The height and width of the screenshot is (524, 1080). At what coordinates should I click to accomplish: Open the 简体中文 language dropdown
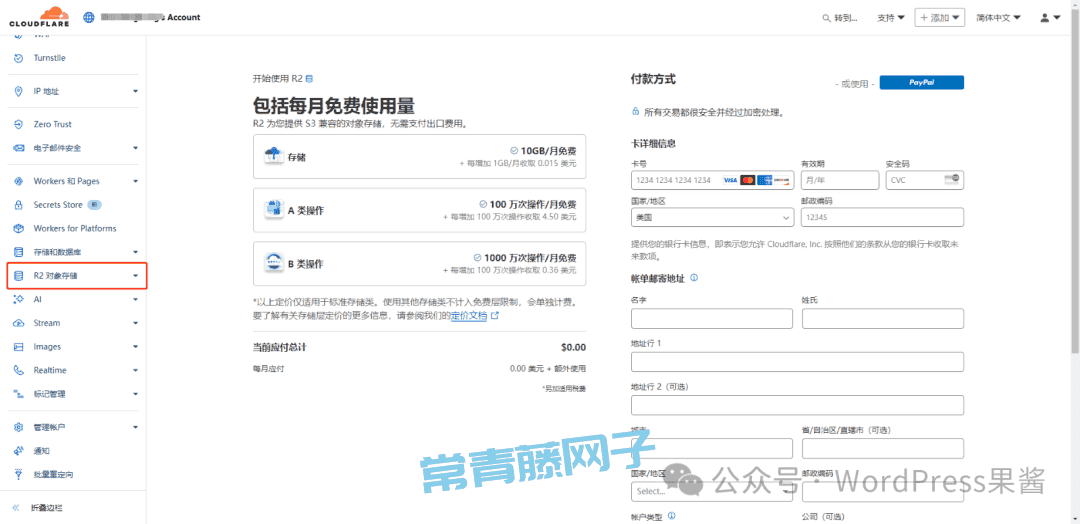[998, 18]
